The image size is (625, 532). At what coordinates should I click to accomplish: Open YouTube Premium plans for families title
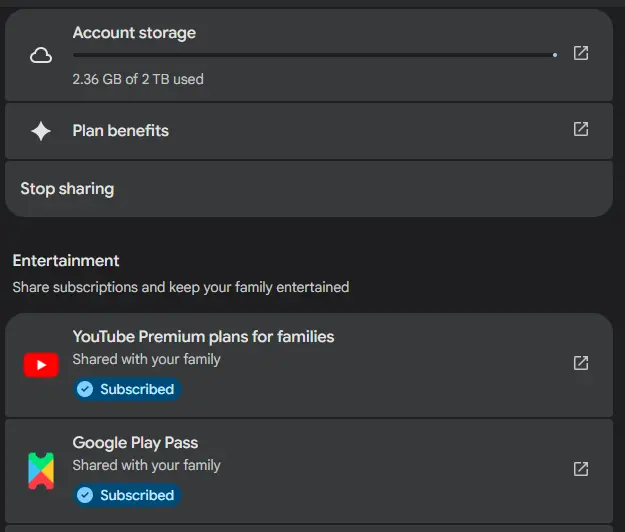pyautogui.click(x=203, y=337)
